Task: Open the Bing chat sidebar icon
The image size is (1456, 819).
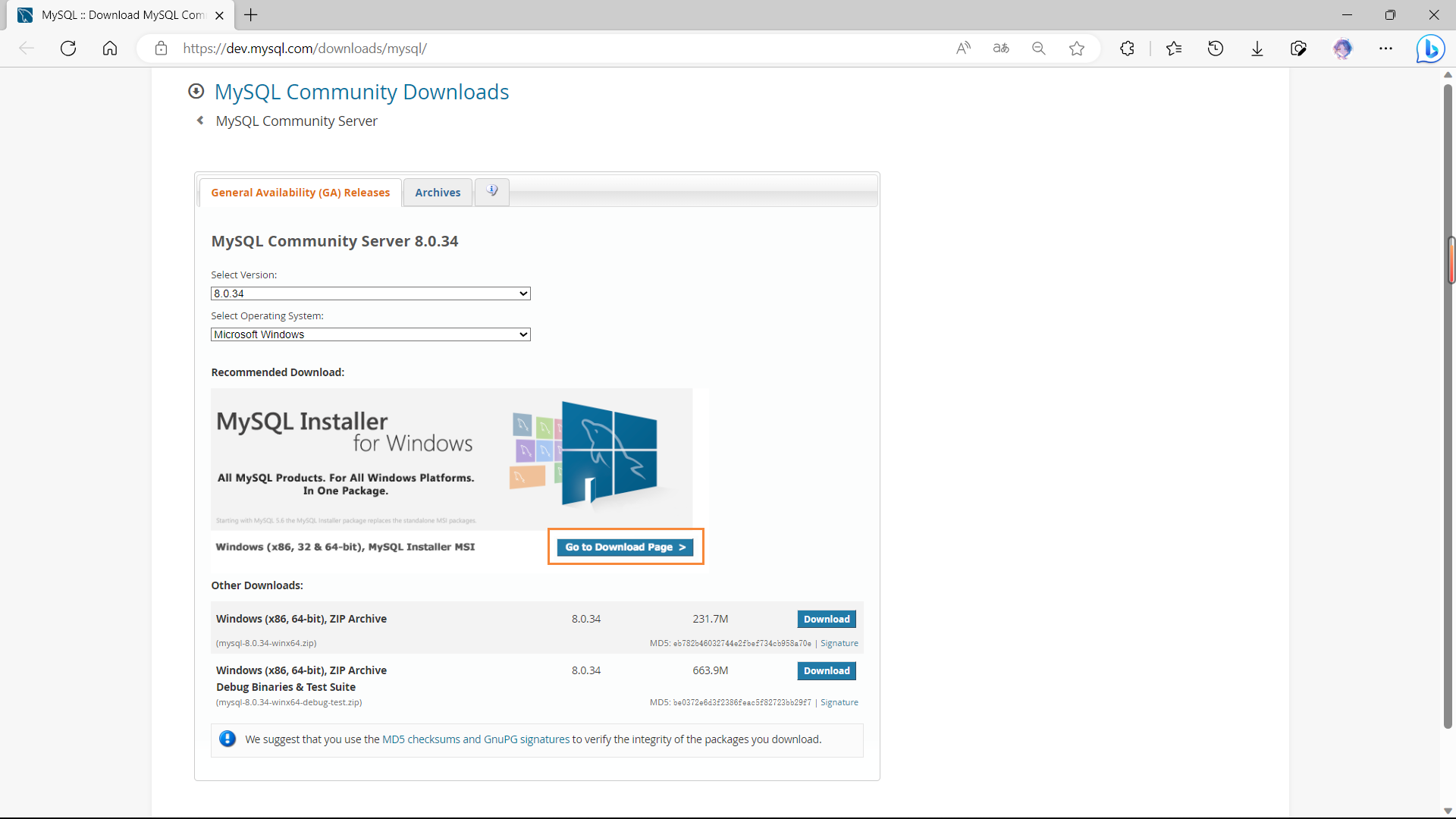Action: point(1430,49)
